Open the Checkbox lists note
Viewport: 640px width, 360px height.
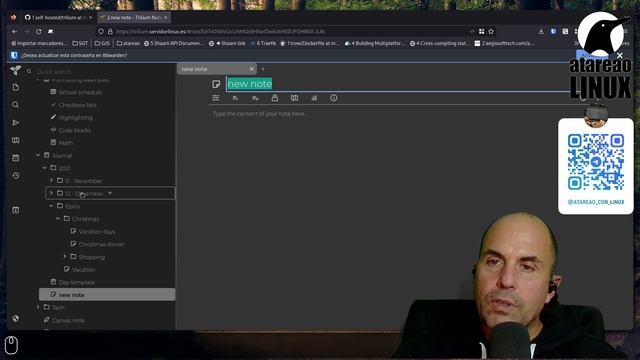coord(78,105)
